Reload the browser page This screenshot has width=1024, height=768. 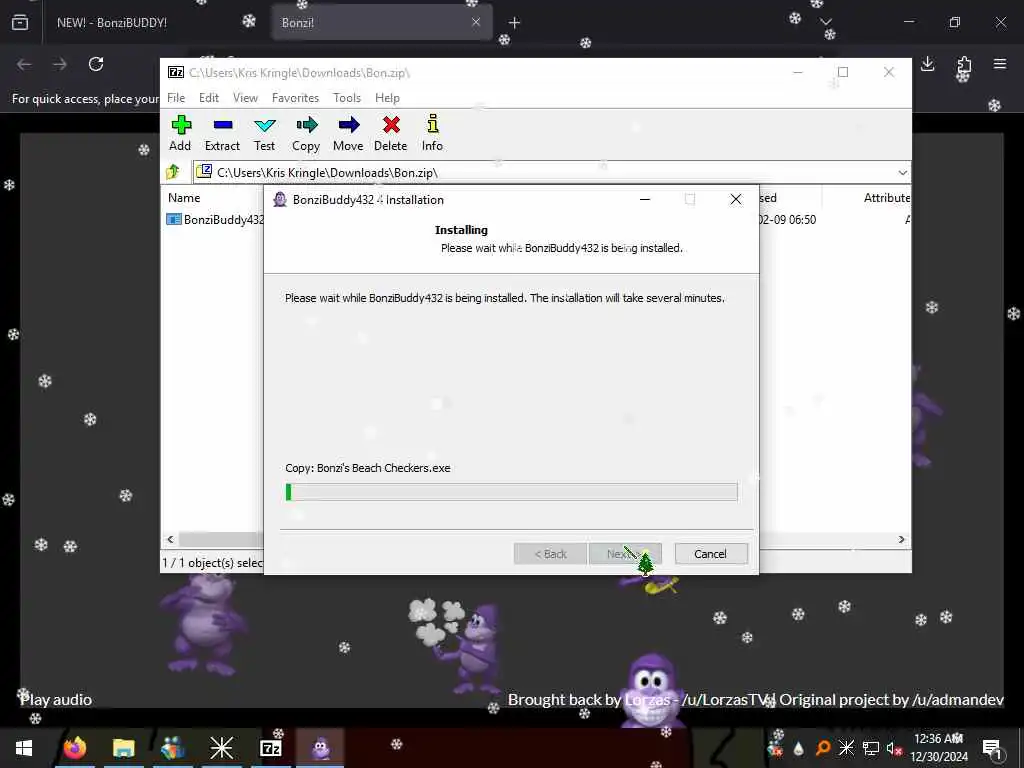point(96,63)
